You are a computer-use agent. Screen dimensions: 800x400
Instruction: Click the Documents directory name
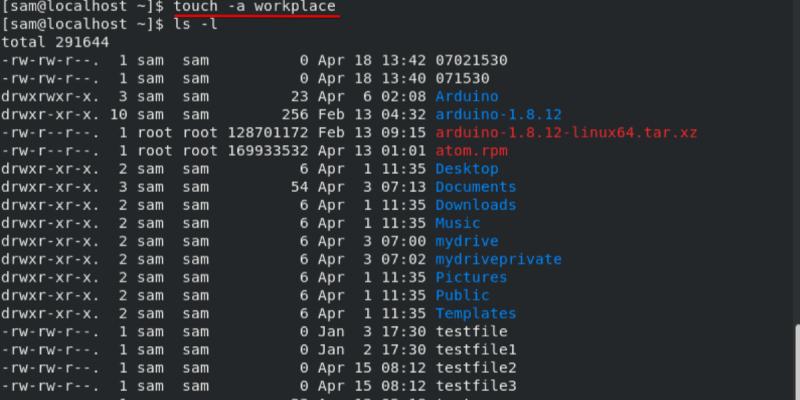pos(475,187)
